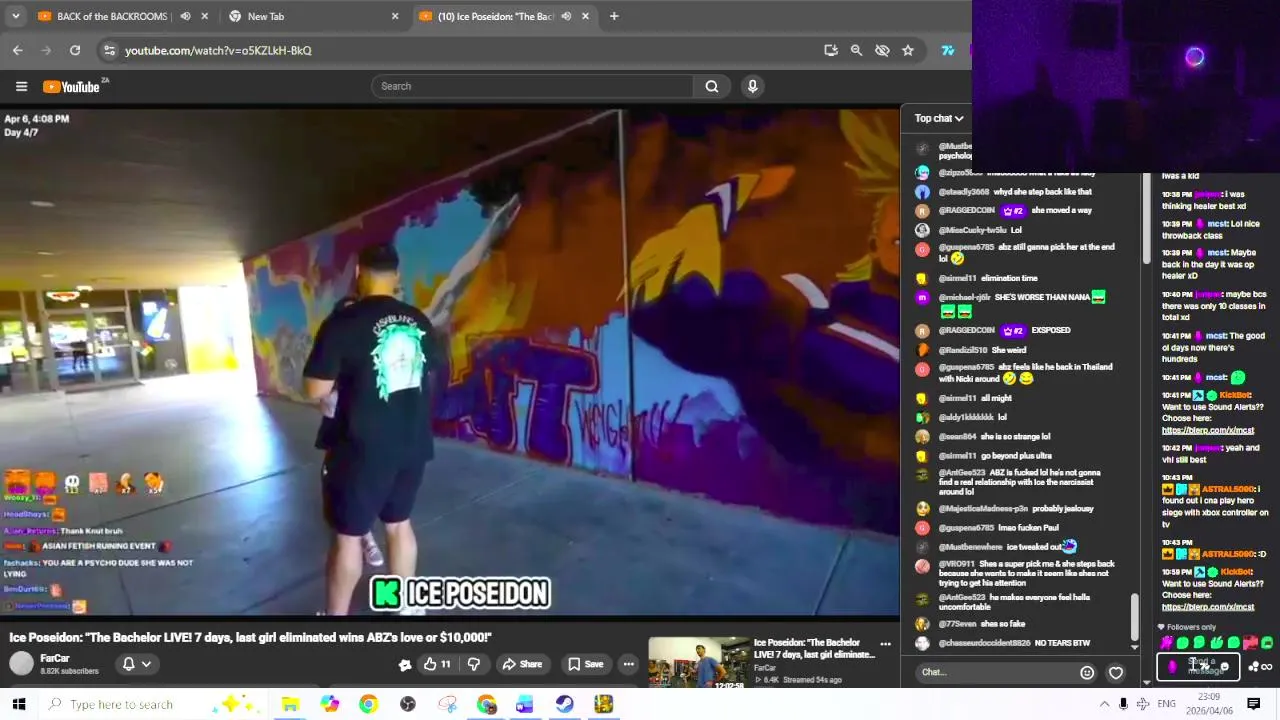Click the YouTube Search input field
Image resolution: width=1280 pixels, height=720 pixels.
click(x=532, y=86)
